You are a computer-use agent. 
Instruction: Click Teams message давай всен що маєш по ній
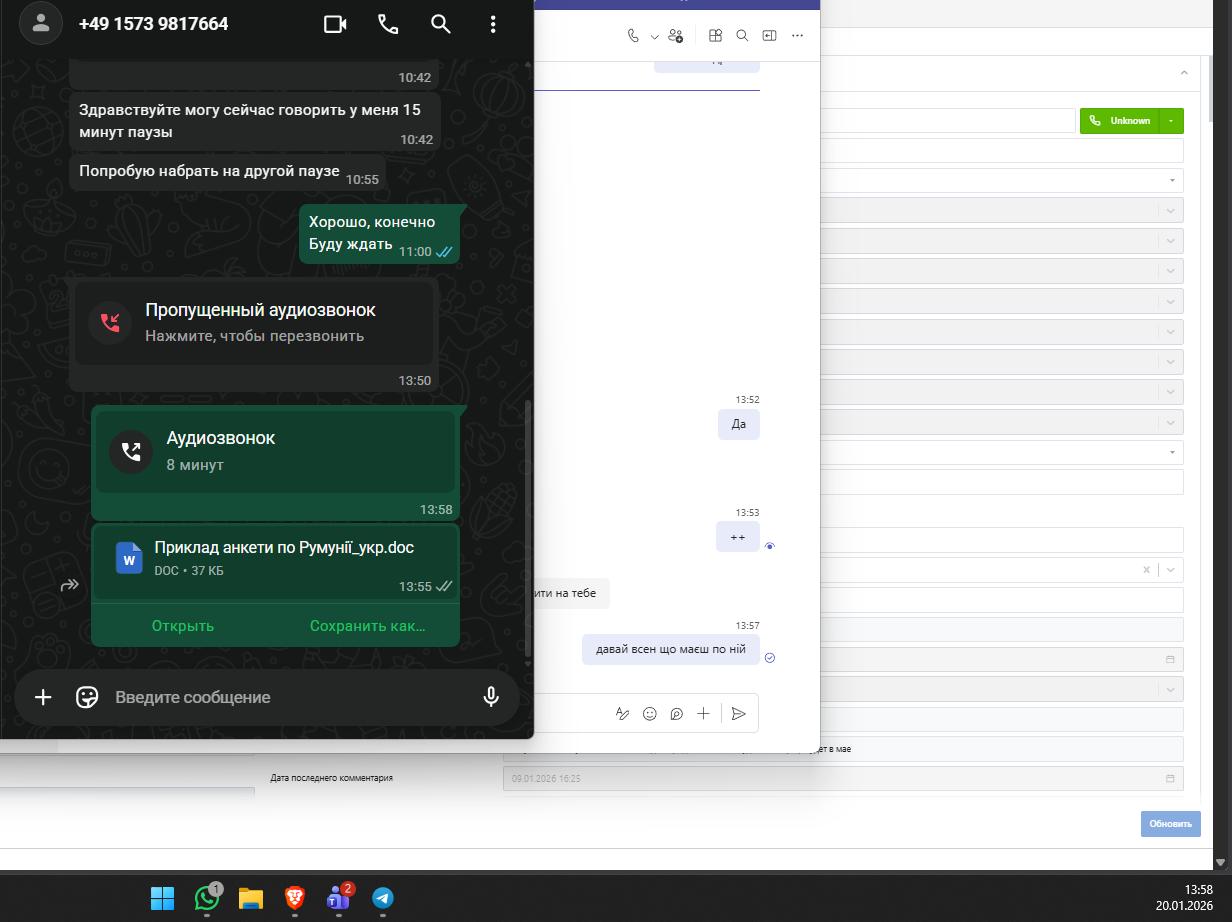[x=671, y=649]
